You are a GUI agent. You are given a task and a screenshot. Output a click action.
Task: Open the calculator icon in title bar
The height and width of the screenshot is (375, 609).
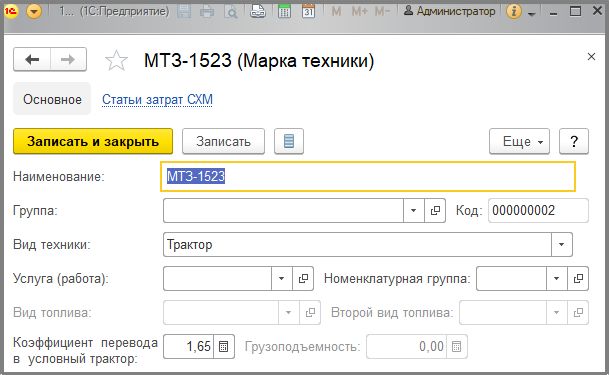tap(284, 12)
